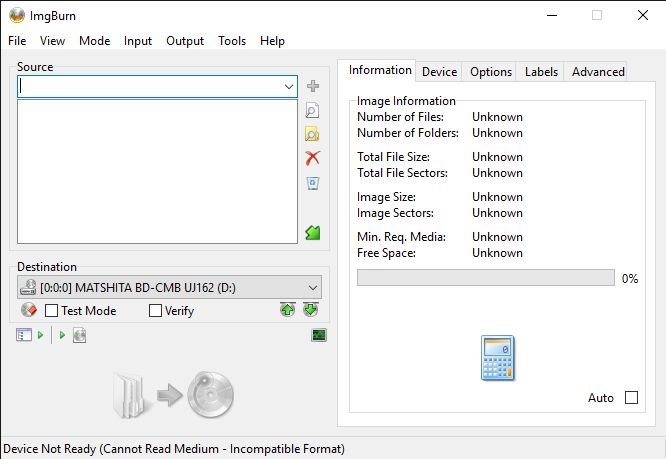
Task: Click the Image Size label
Action: pyautogui.click(x=386, y=197)
